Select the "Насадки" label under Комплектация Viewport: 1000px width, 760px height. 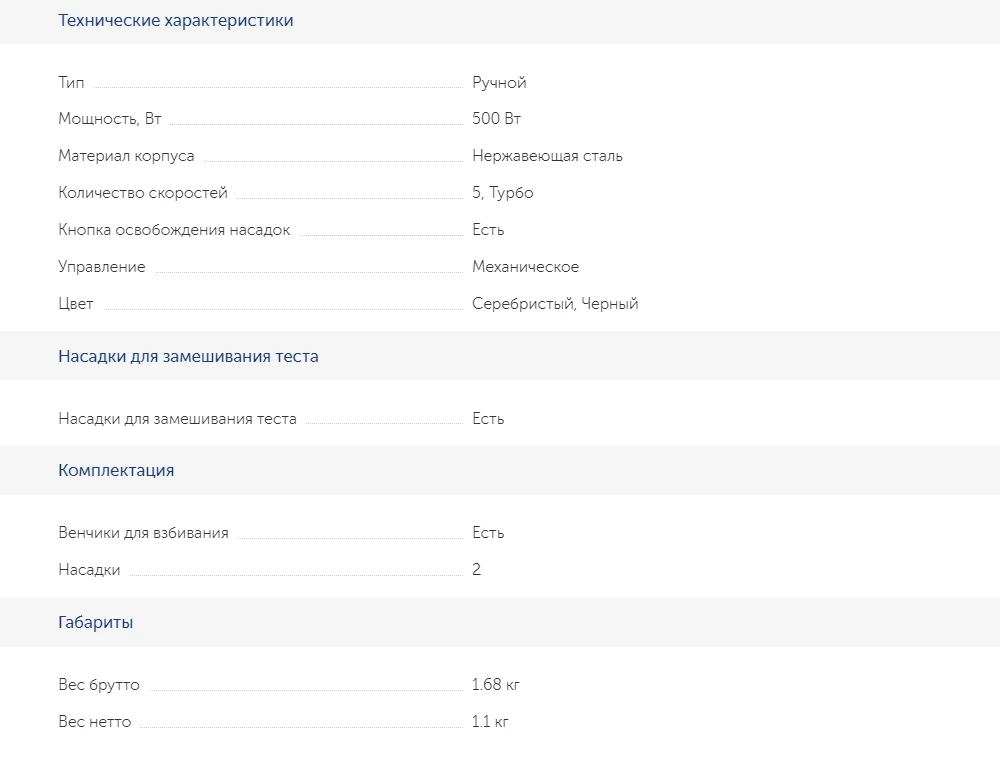pos(89,570)
